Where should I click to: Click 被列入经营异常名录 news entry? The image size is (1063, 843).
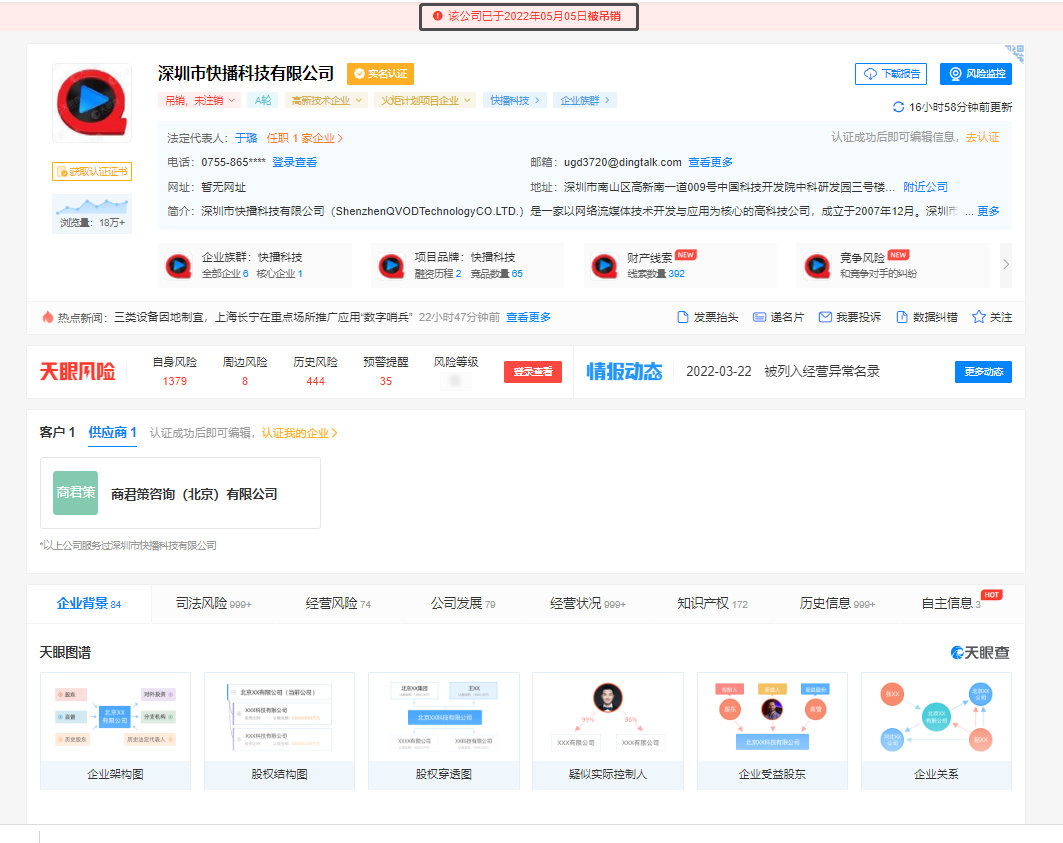point(822,372)
